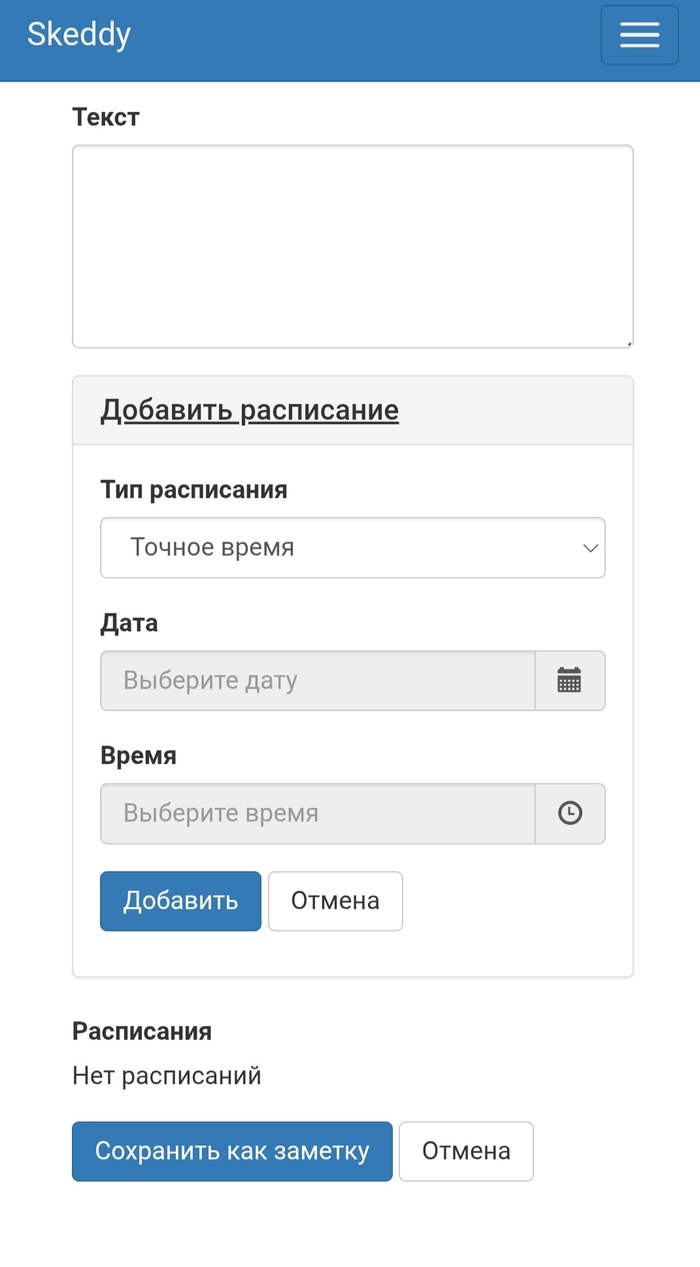Click the Расписания section heading
The image size is (700, 1267).
pos(142,1031)
